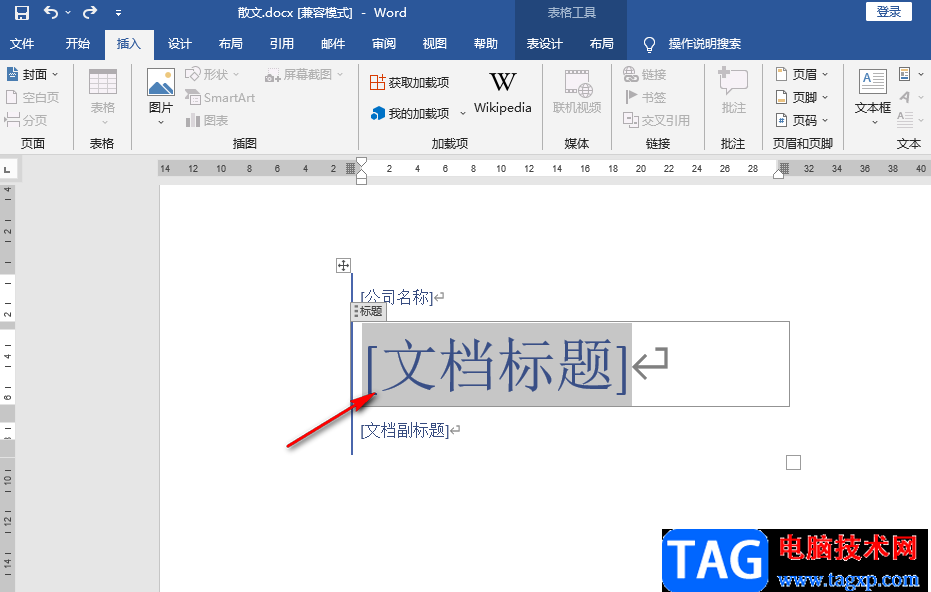Insert a 分页 page break

(x=26, y=120)
